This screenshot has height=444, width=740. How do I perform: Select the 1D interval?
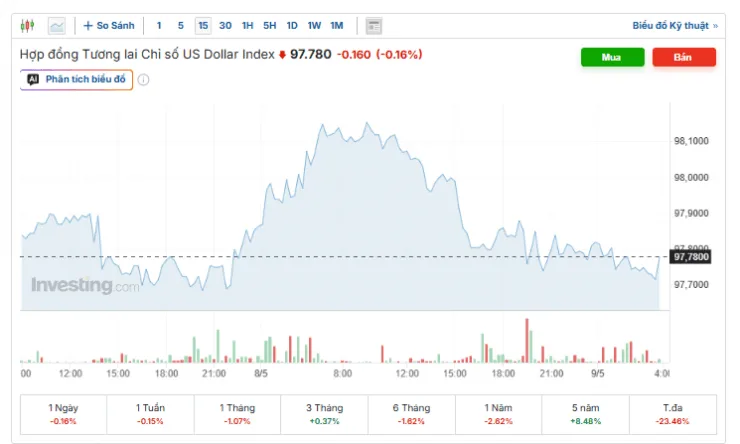tap(292, 25)
